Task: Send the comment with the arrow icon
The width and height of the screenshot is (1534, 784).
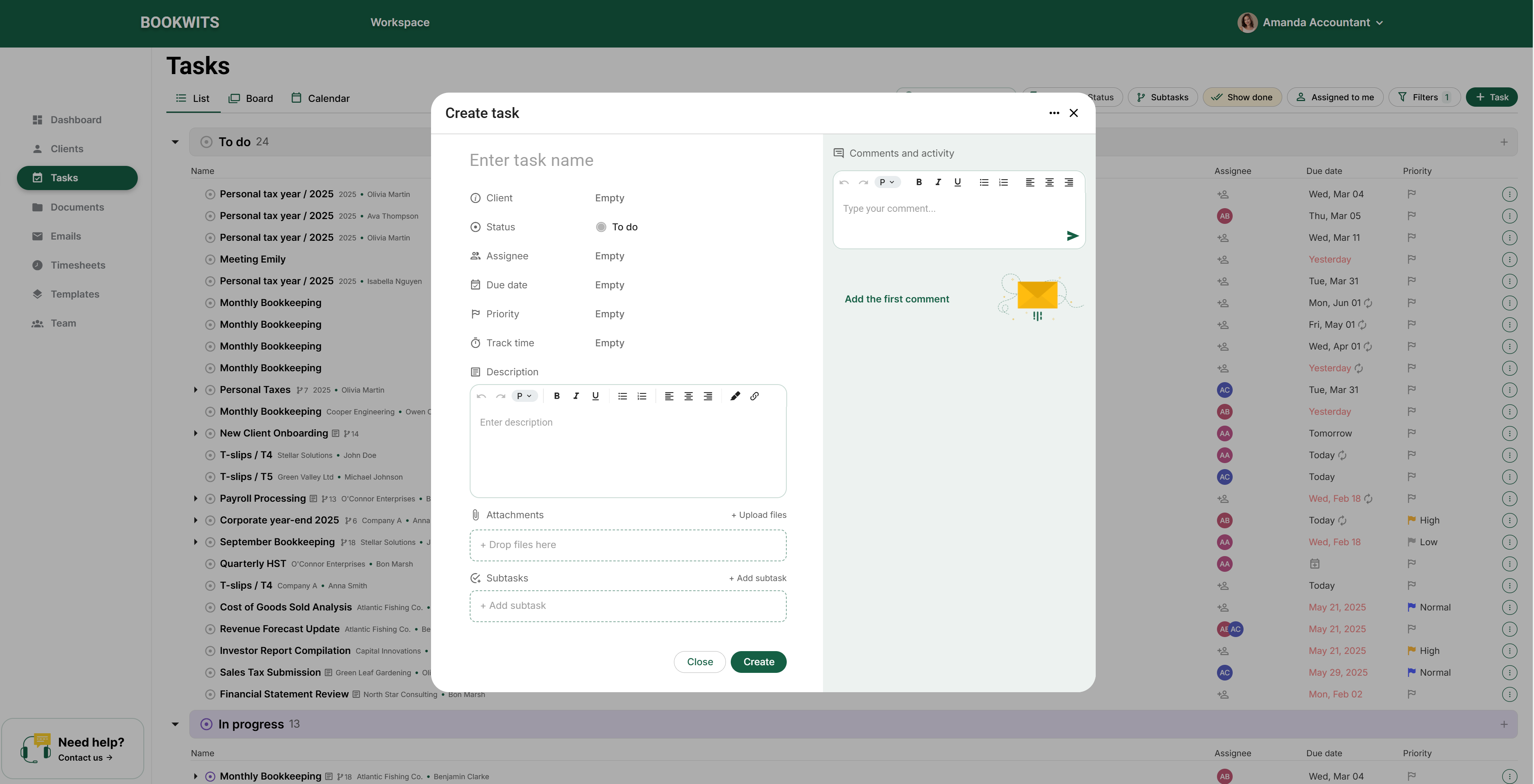Action: (1072, 236)
